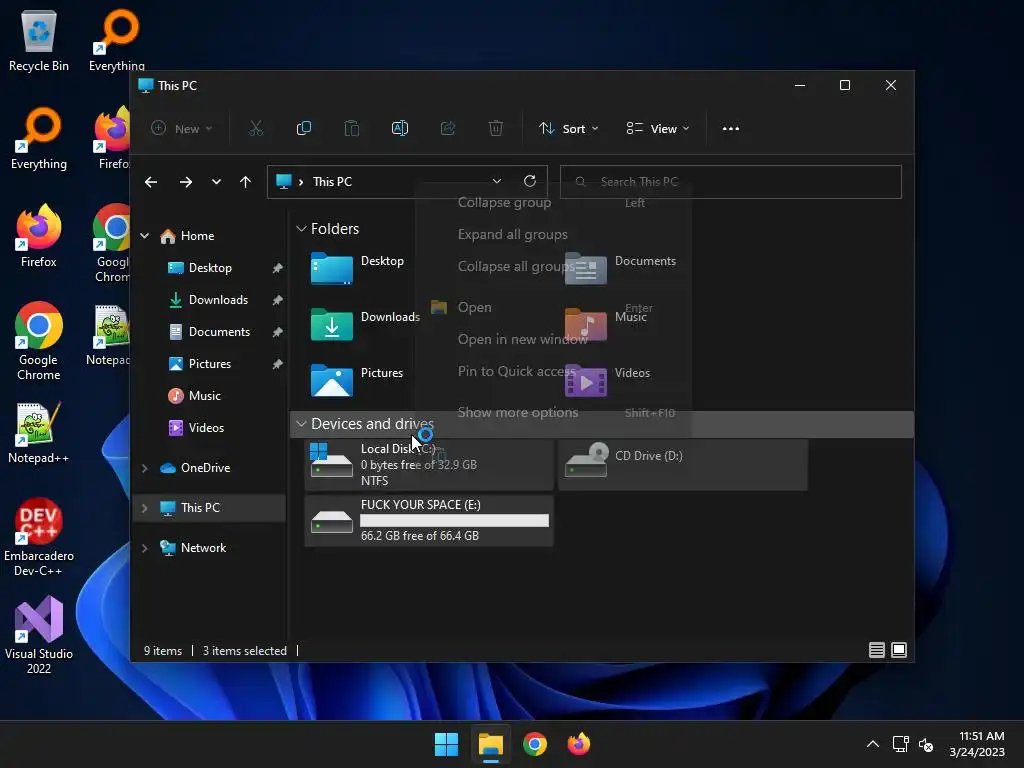1024x768 pixels.
Task: Select the Local Disk (C:) drive
Action: point(429,464)
